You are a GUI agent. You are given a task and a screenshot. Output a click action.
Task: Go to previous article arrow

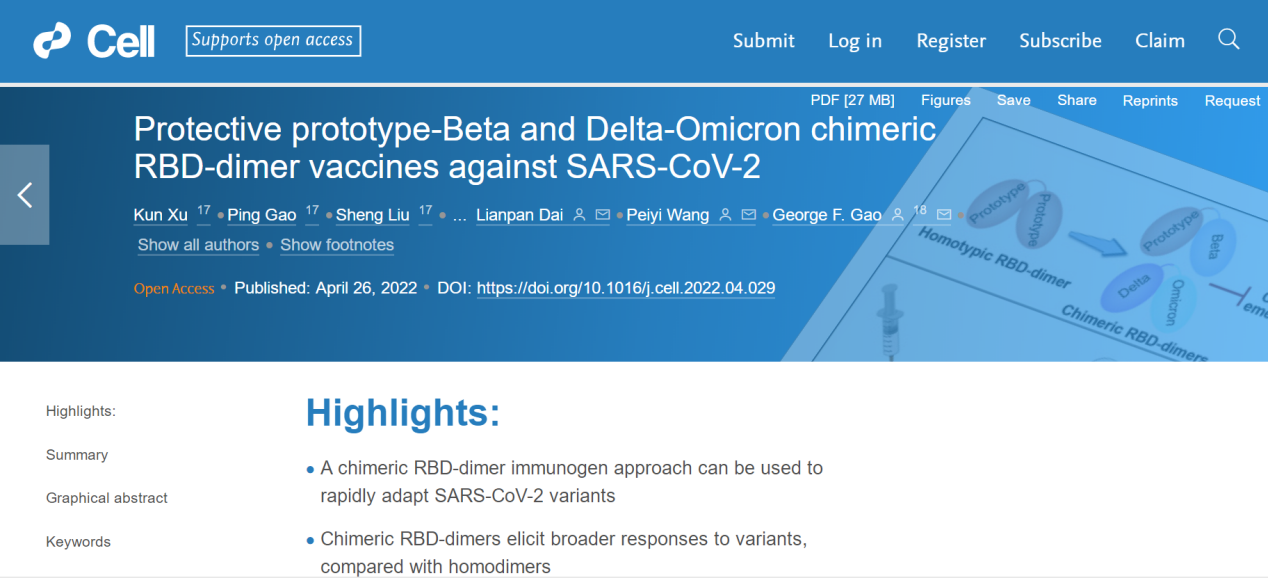[24, 195]
